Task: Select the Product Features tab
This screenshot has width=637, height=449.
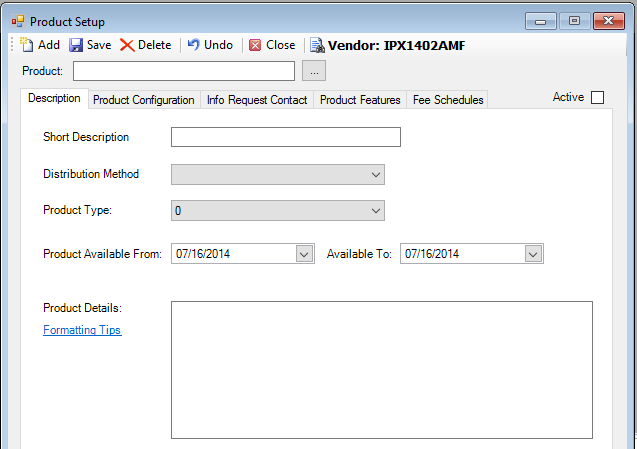Action: click(x=360, y=100)
